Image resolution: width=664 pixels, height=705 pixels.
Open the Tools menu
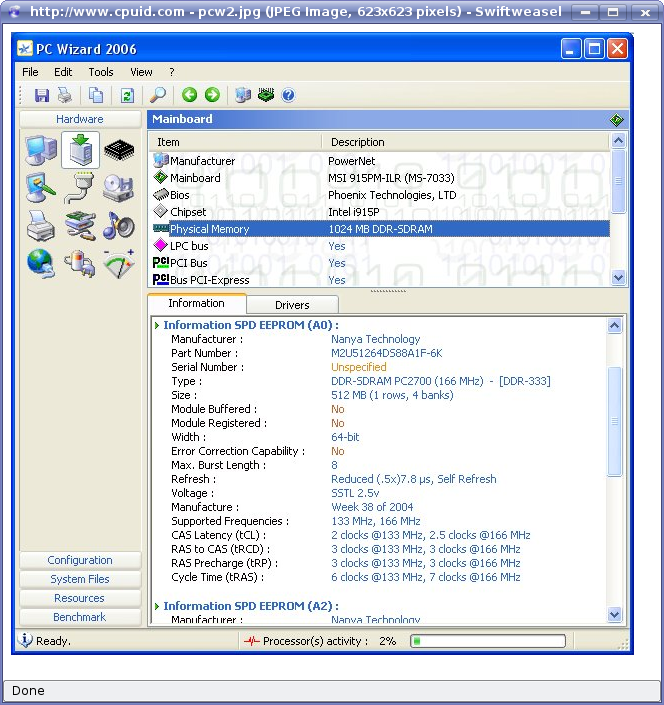(x=101, y=72)
